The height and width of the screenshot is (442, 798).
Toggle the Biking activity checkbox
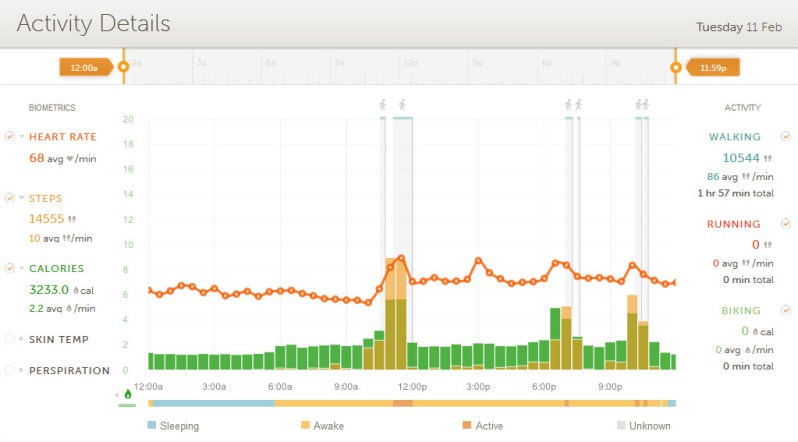(x=785, y=311)
